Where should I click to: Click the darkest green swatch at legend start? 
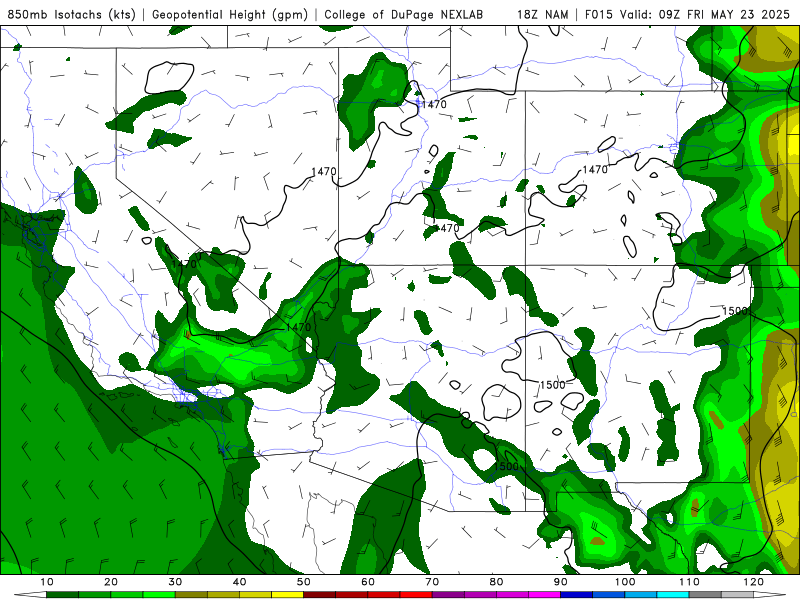pos(62,595)
